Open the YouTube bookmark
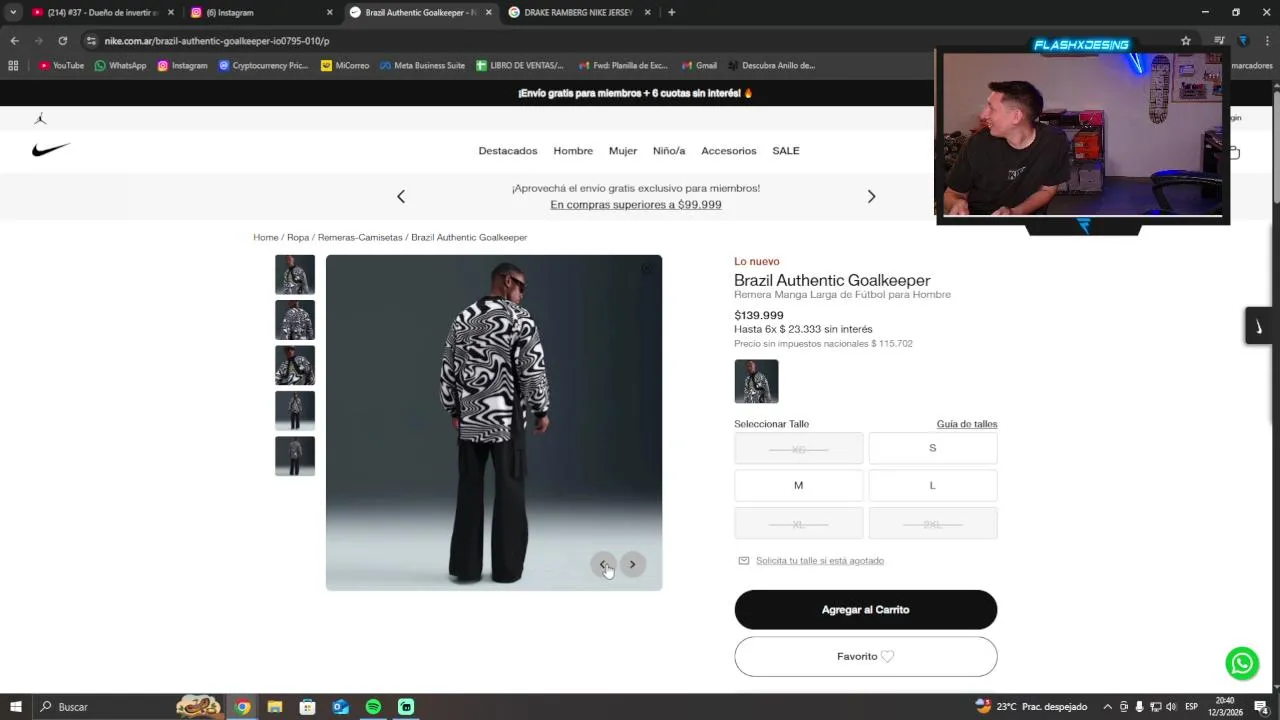Image resolution: width=1280 pixels, height=720 pixels. (x=61, y=66)
